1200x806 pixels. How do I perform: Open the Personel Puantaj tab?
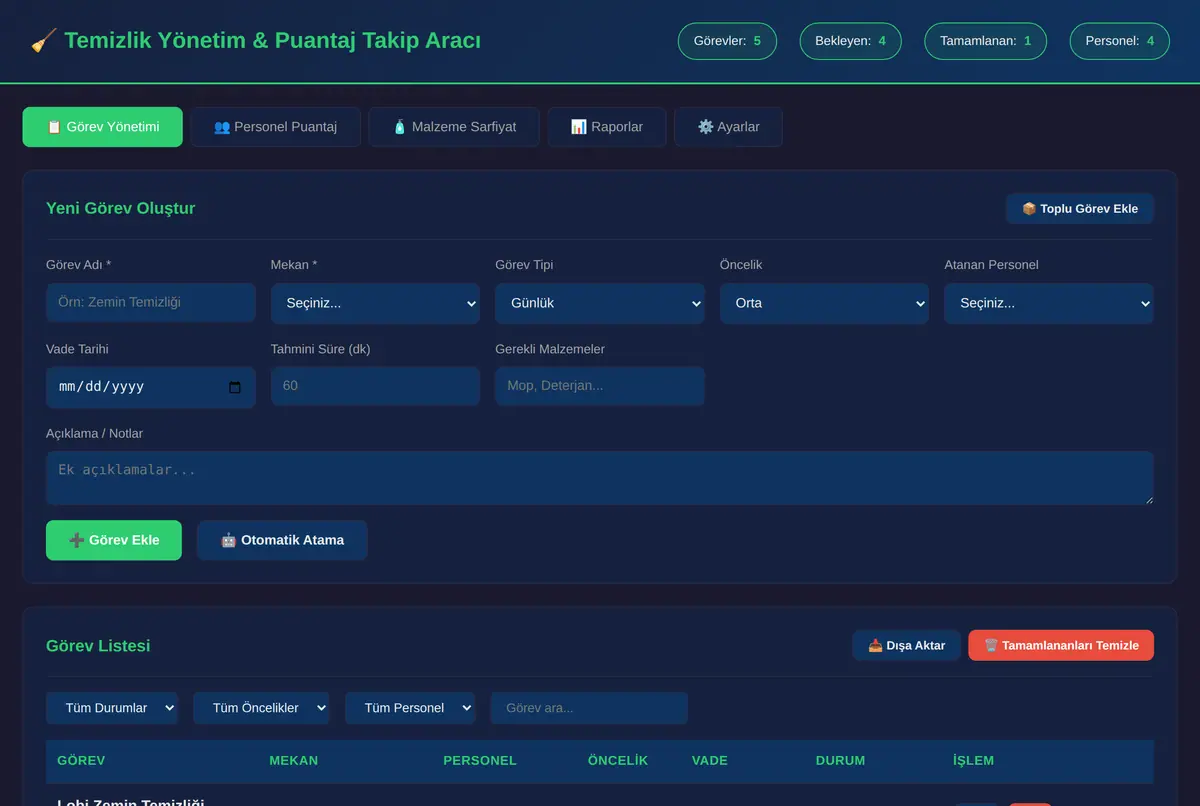tap(275, 127)
